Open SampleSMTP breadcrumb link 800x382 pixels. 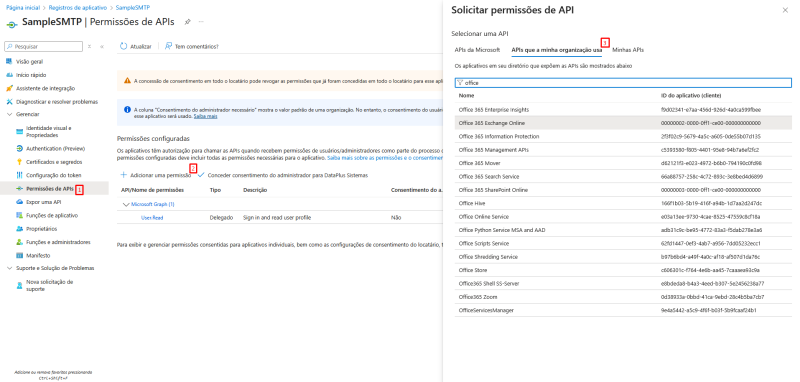(x=134, y=8)
